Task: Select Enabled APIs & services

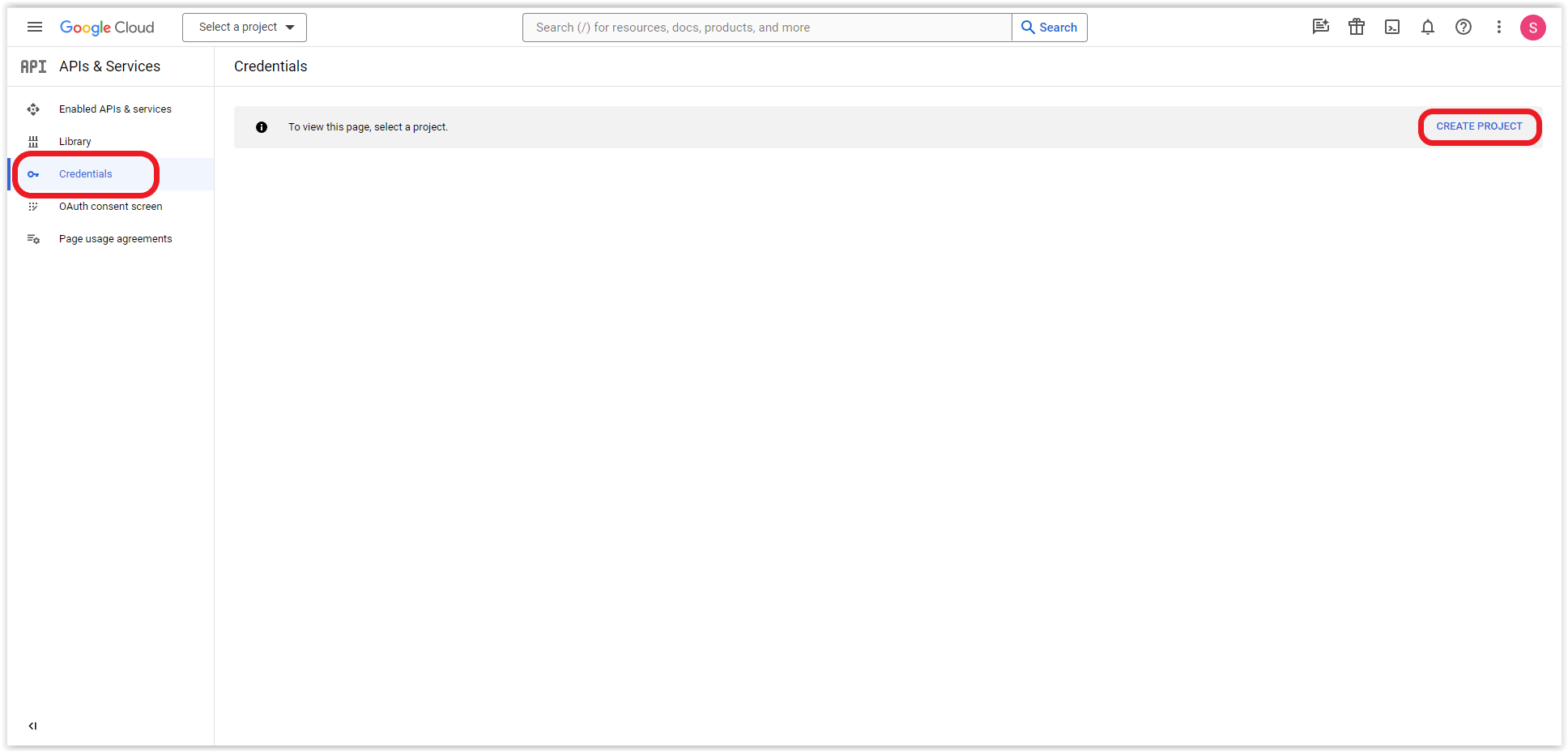Action: pyautogui.click(x=115, y=109)
